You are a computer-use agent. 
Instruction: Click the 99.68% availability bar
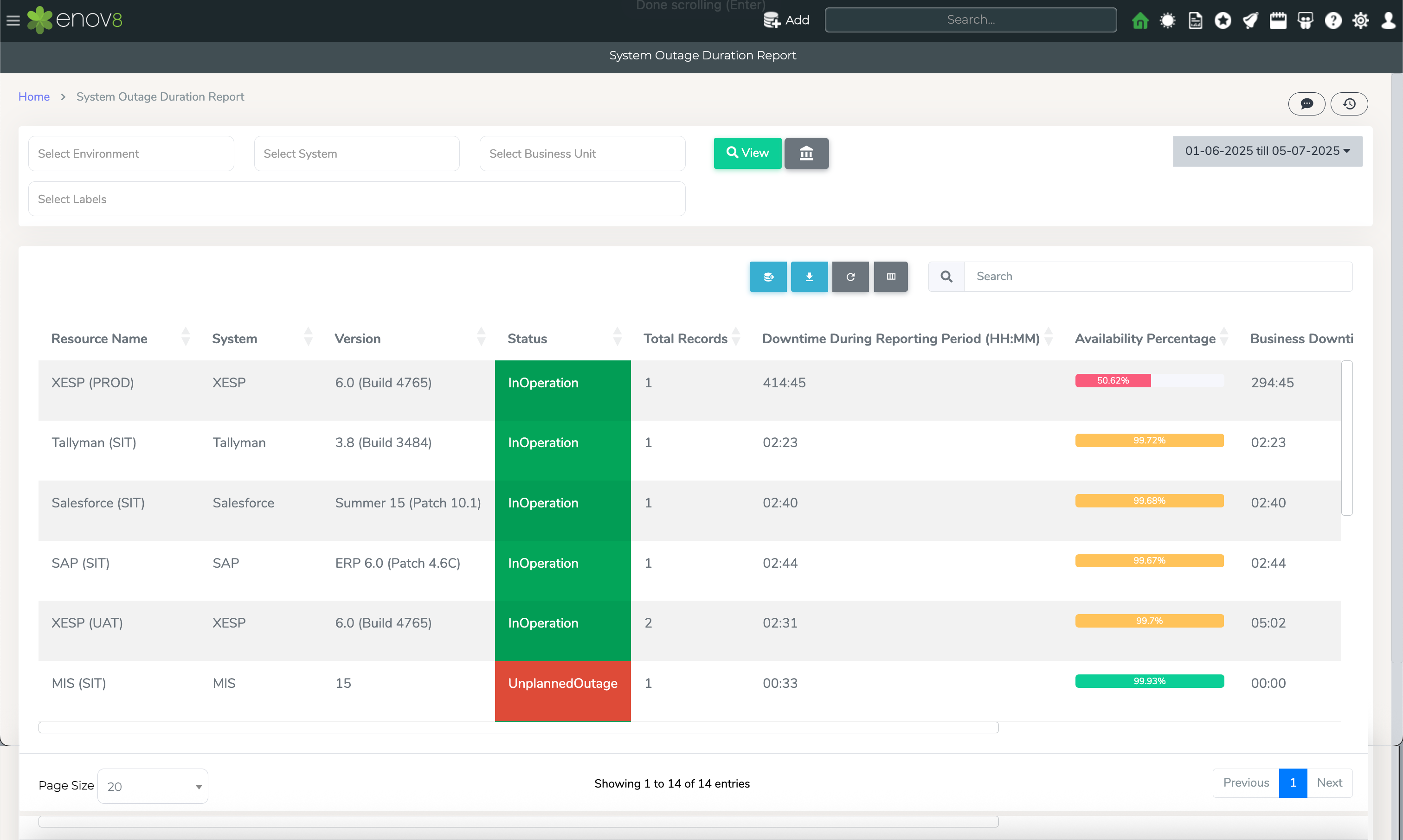(x=1149, y=500)
